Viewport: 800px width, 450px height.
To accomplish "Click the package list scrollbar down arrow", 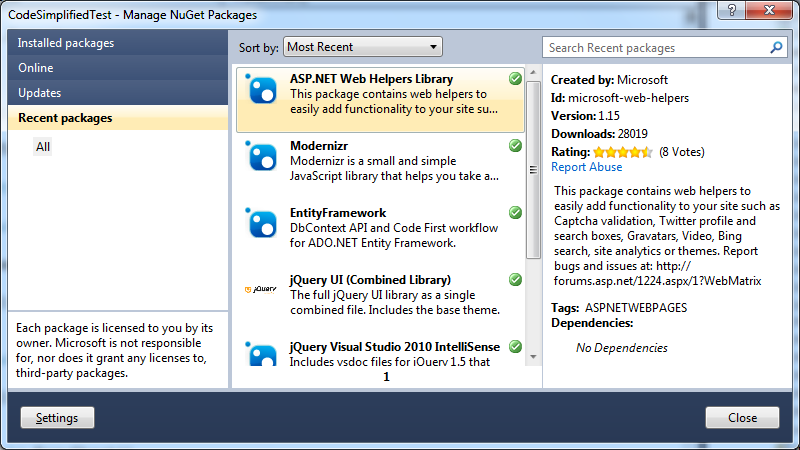I will point(533,357).
